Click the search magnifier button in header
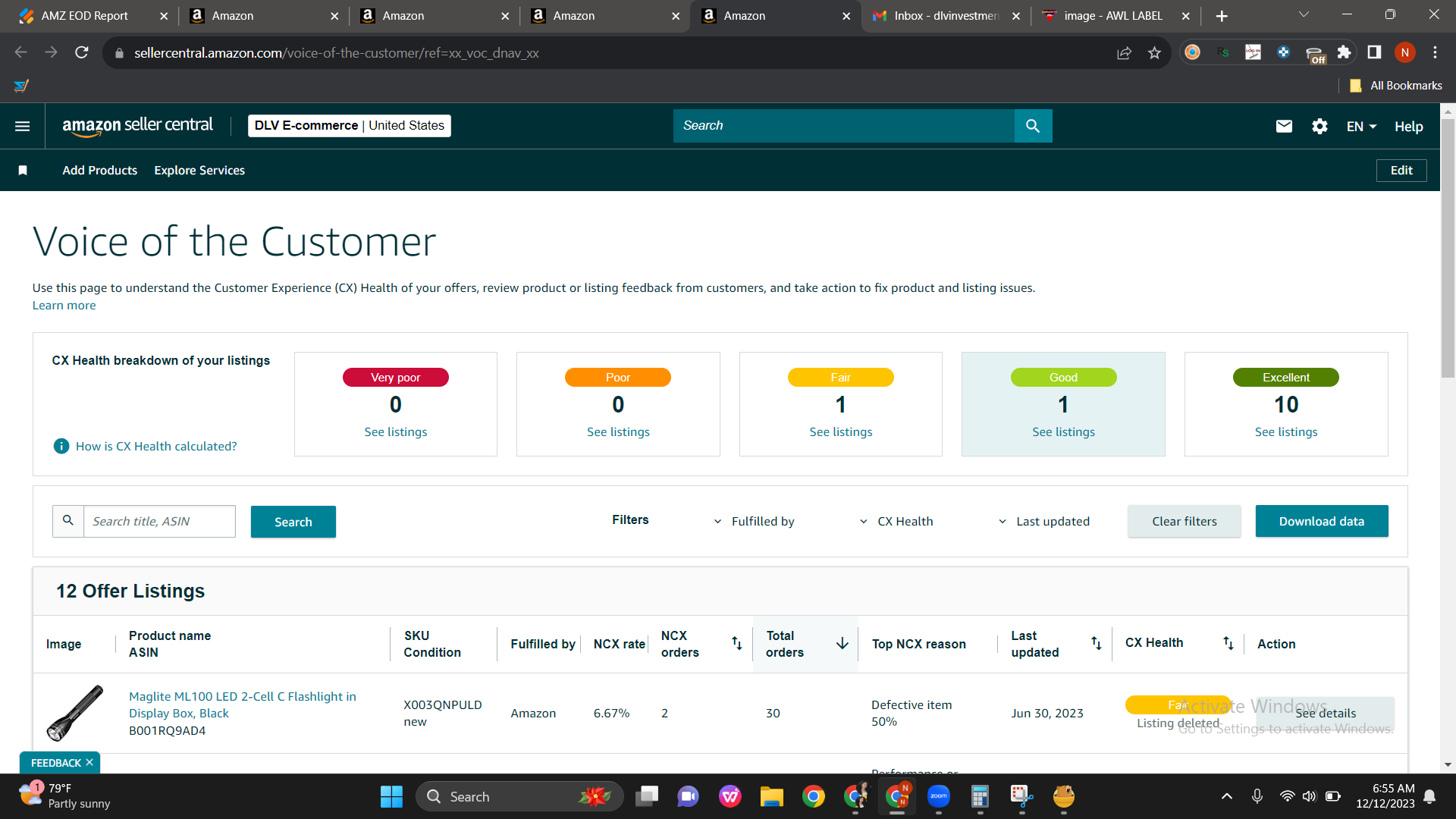This screenshot has width=1456, height=819. (1033, 126)
